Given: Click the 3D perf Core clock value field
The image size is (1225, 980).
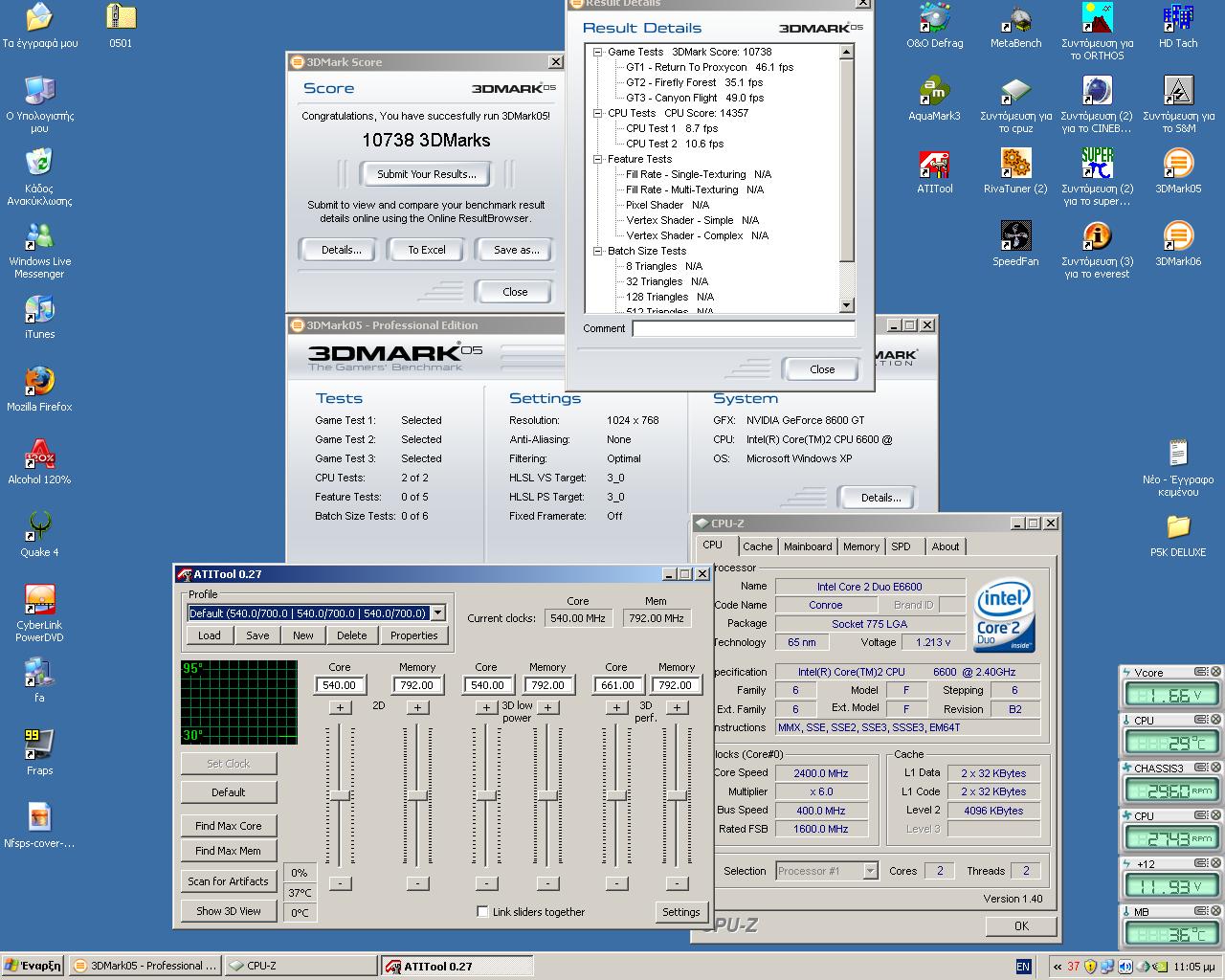Looking at the screenshot, I should [617, 685].
